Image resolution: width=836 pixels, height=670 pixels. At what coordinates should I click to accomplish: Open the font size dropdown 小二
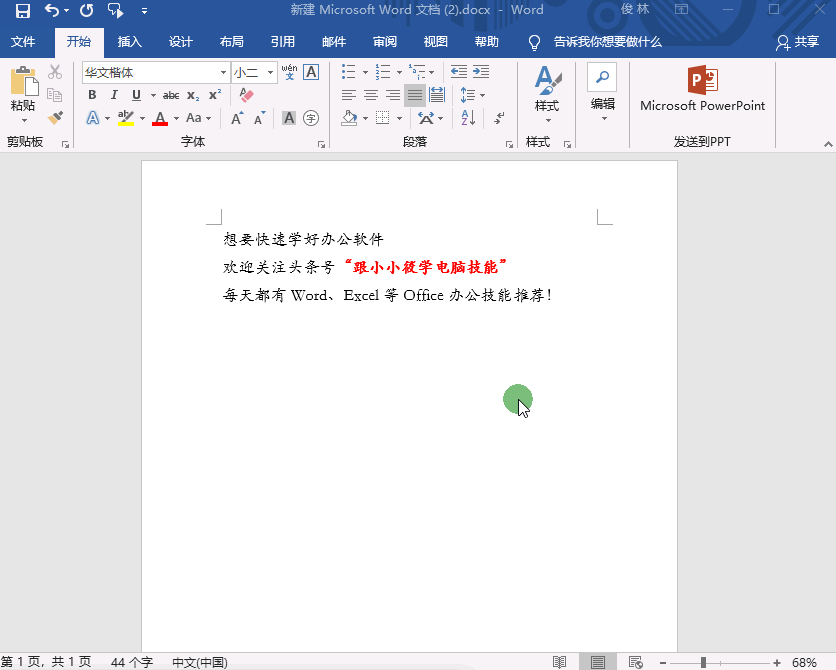(x=270, y=73)
